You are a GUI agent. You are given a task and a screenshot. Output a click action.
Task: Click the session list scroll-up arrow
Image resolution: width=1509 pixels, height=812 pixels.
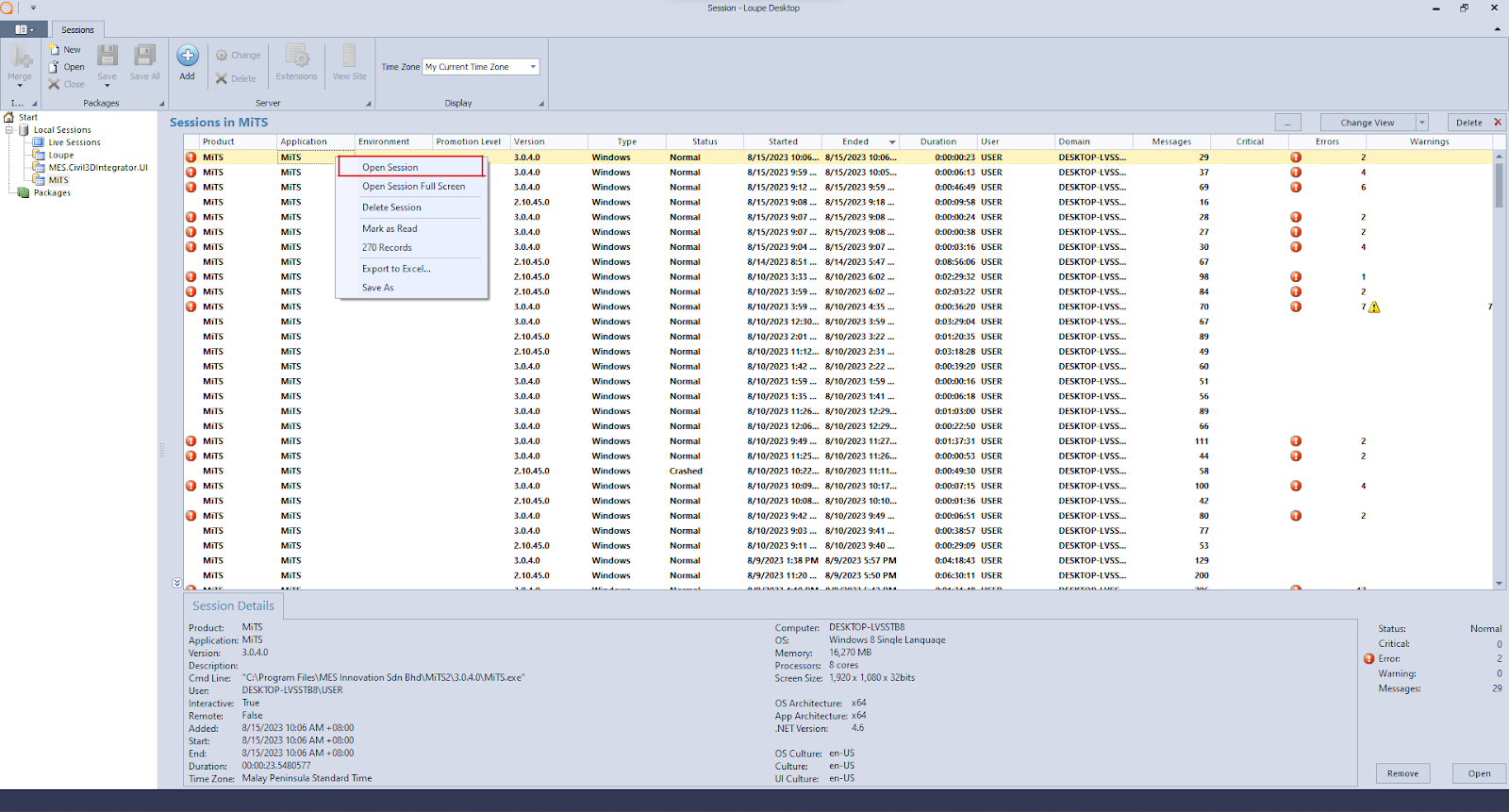coord(1499,155)
